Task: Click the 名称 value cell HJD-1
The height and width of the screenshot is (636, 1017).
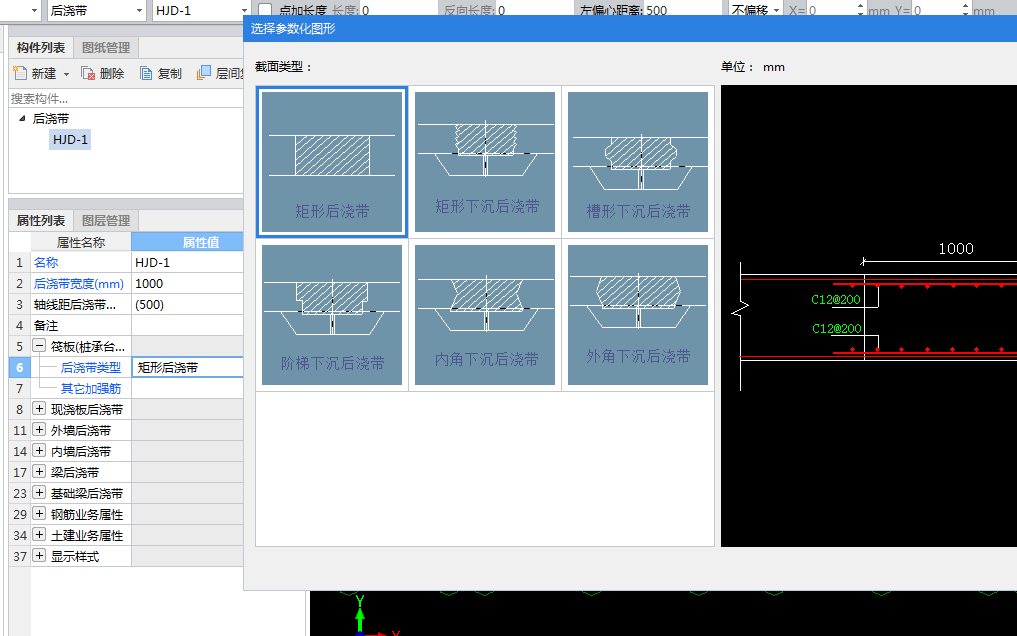Action: [x=187, y=263]
